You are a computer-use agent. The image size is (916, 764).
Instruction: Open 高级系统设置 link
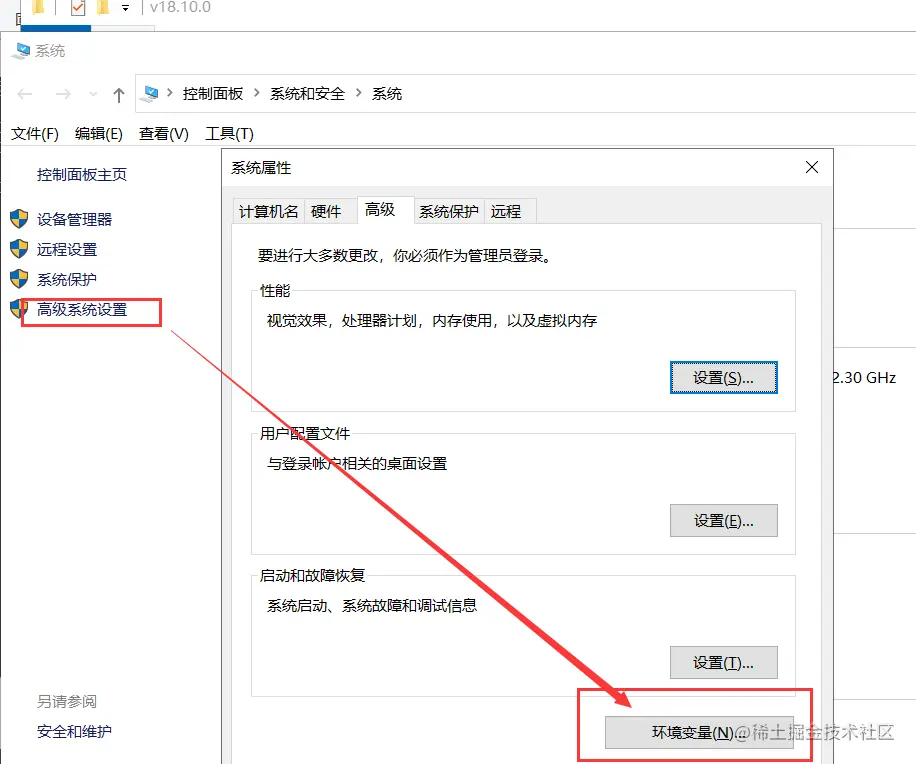click(x=82, y=310)
